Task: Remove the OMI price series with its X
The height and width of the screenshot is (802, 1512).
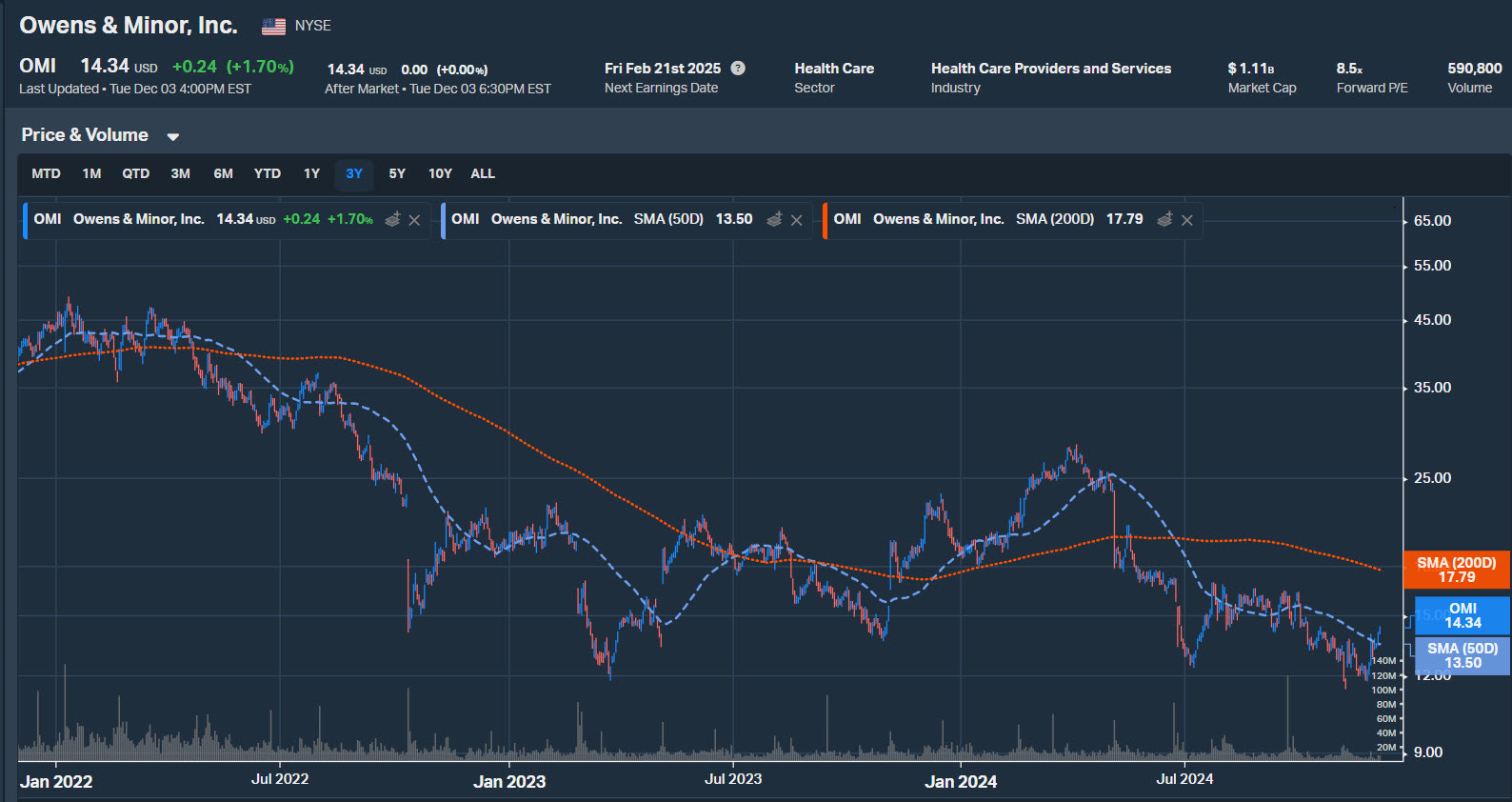Action: 415,220
